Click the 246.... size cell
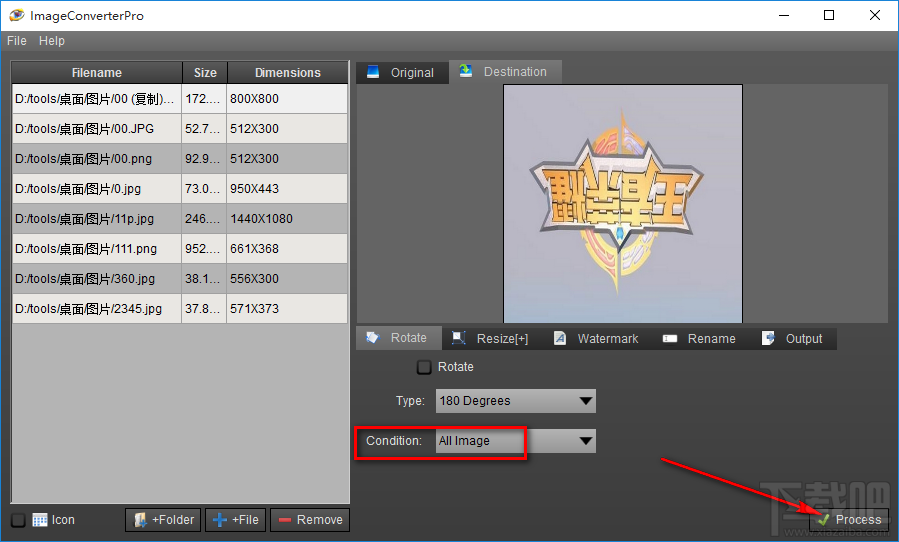This screenshot has height=542, width=899. (x=204, y=219)
